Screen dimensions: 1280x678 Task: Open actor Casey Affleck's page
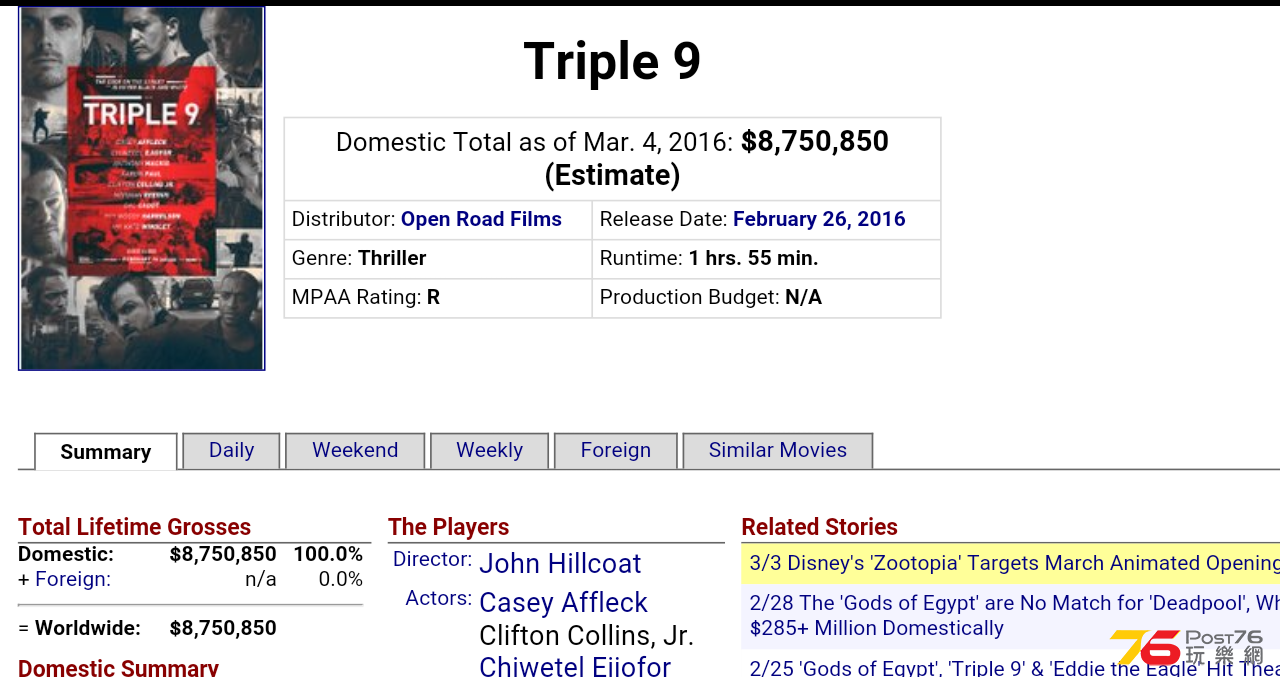tap(563, 602)
